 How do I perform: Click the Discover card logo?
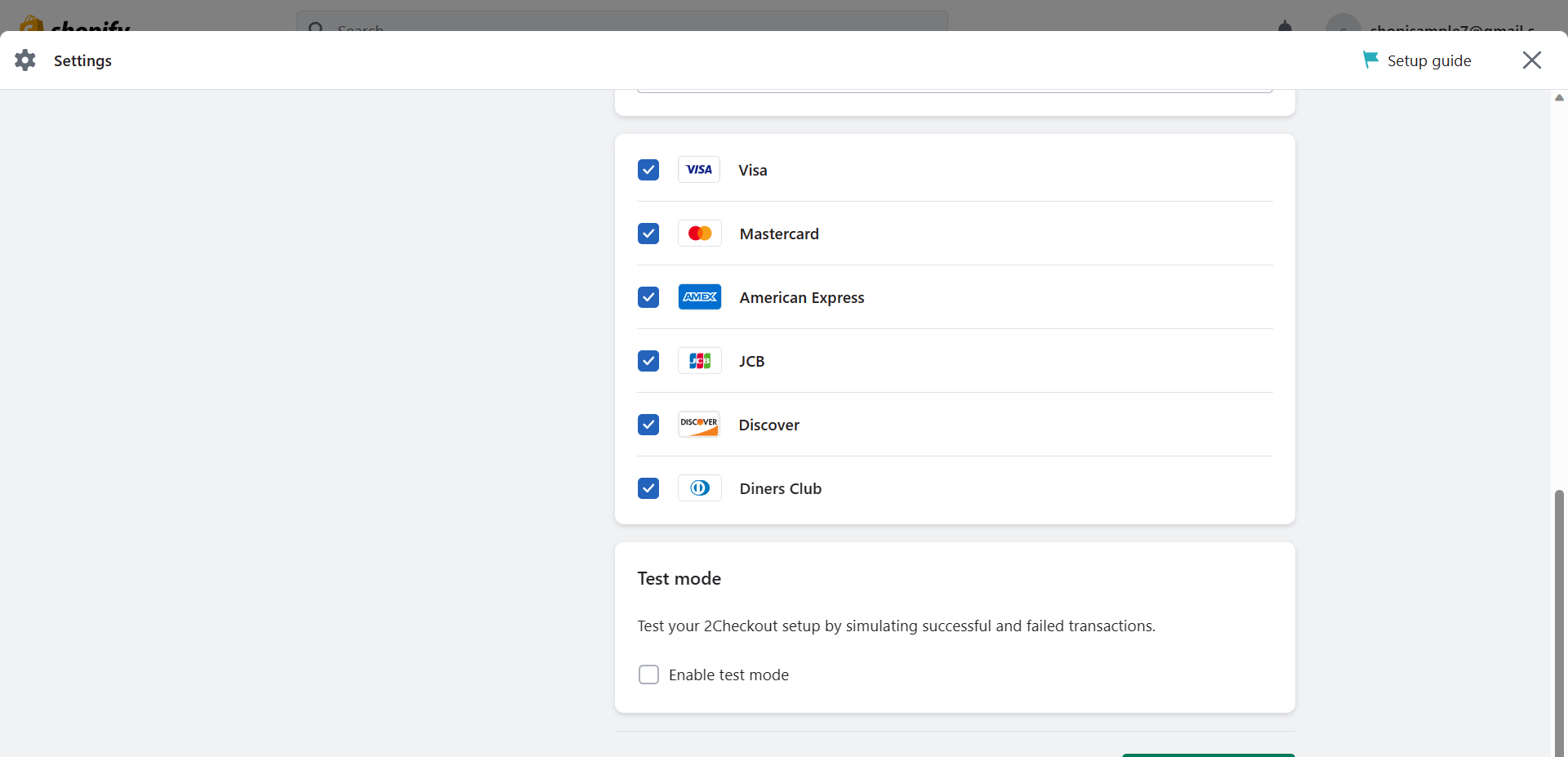[x=699, y=425]
